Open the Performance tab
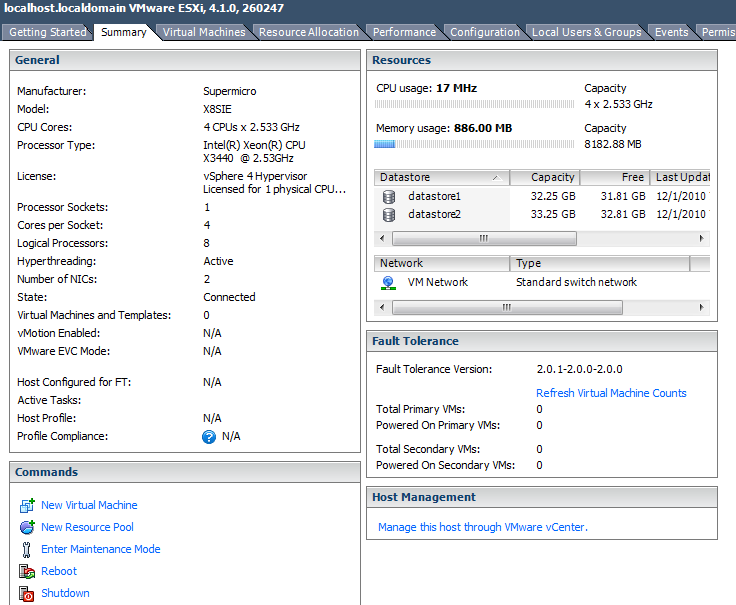 coord(404,32)
